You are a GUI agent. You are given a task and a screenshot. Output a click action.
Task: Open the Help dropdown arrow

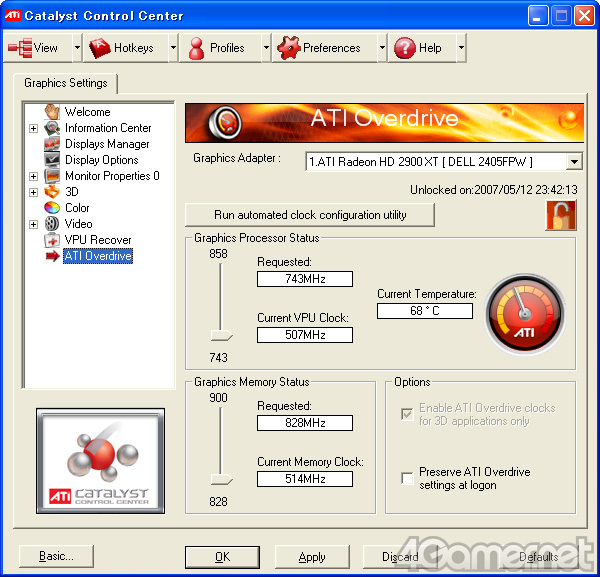(x=461, y=48)
